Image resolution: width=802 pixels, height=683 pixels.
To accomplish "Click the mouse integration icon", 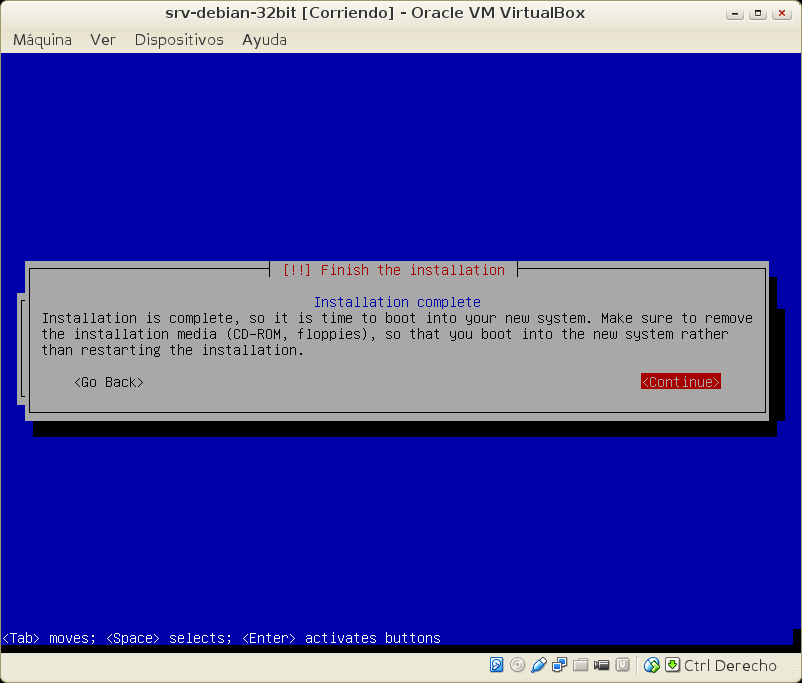I will 652,665.
